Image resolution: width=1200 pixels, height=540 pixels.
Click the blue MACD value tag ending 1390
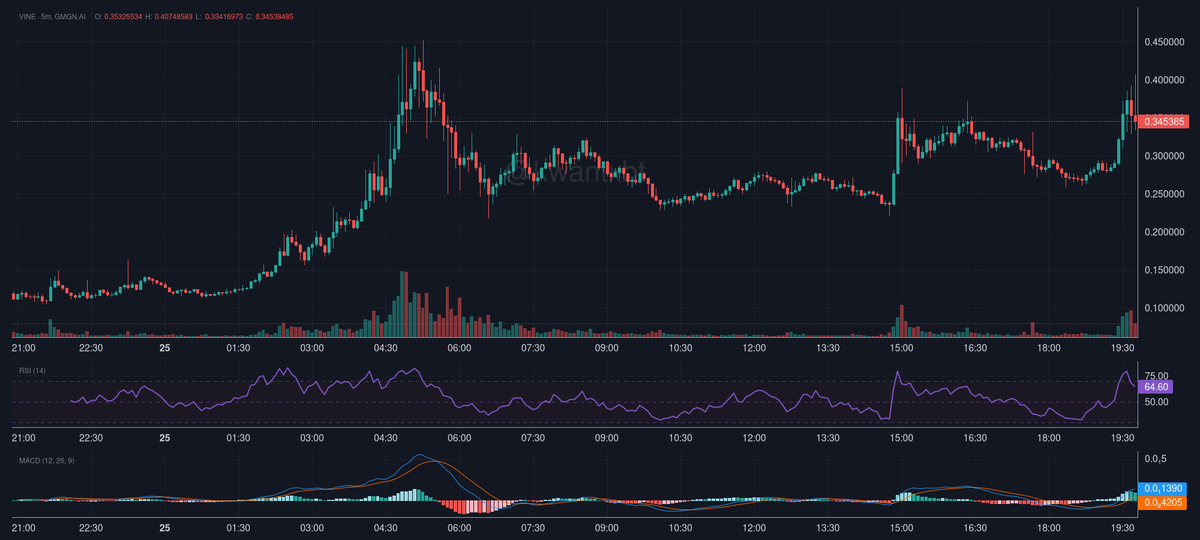tap(1161, 487)
